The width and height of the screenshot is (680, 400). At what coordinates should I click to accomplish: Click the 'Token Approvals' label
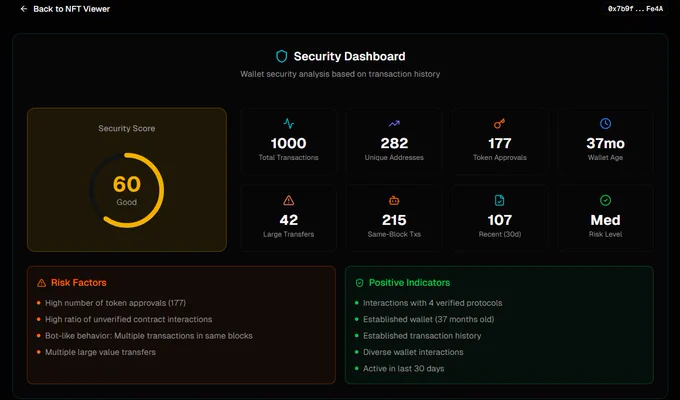tap(500, 157)
